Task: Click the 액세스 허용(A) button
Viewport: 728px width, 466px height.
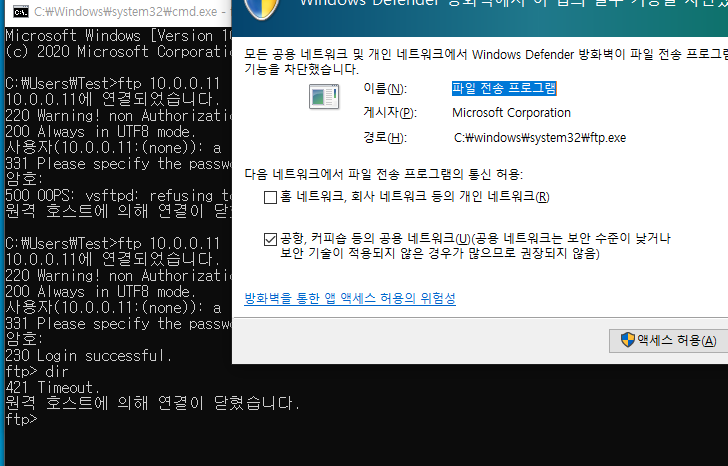Action: coord(669,341)
